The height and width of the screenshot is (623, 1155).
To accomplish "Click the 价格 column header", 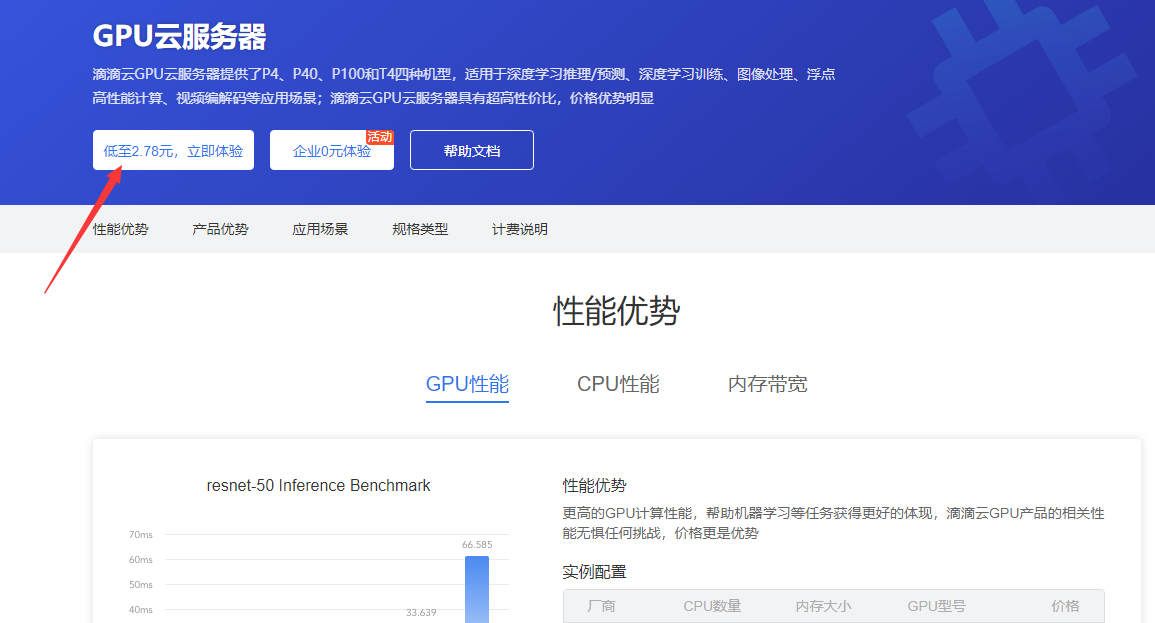I will click(x=1065, y=606).
